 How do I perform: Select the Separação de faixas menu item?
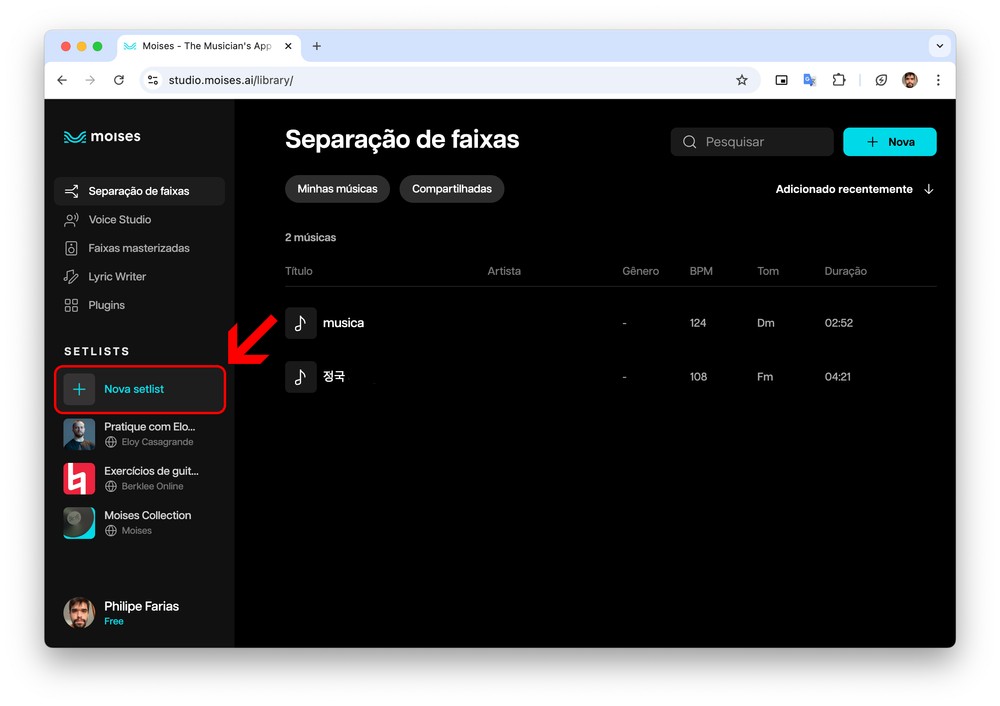click(x=138, y=191)
